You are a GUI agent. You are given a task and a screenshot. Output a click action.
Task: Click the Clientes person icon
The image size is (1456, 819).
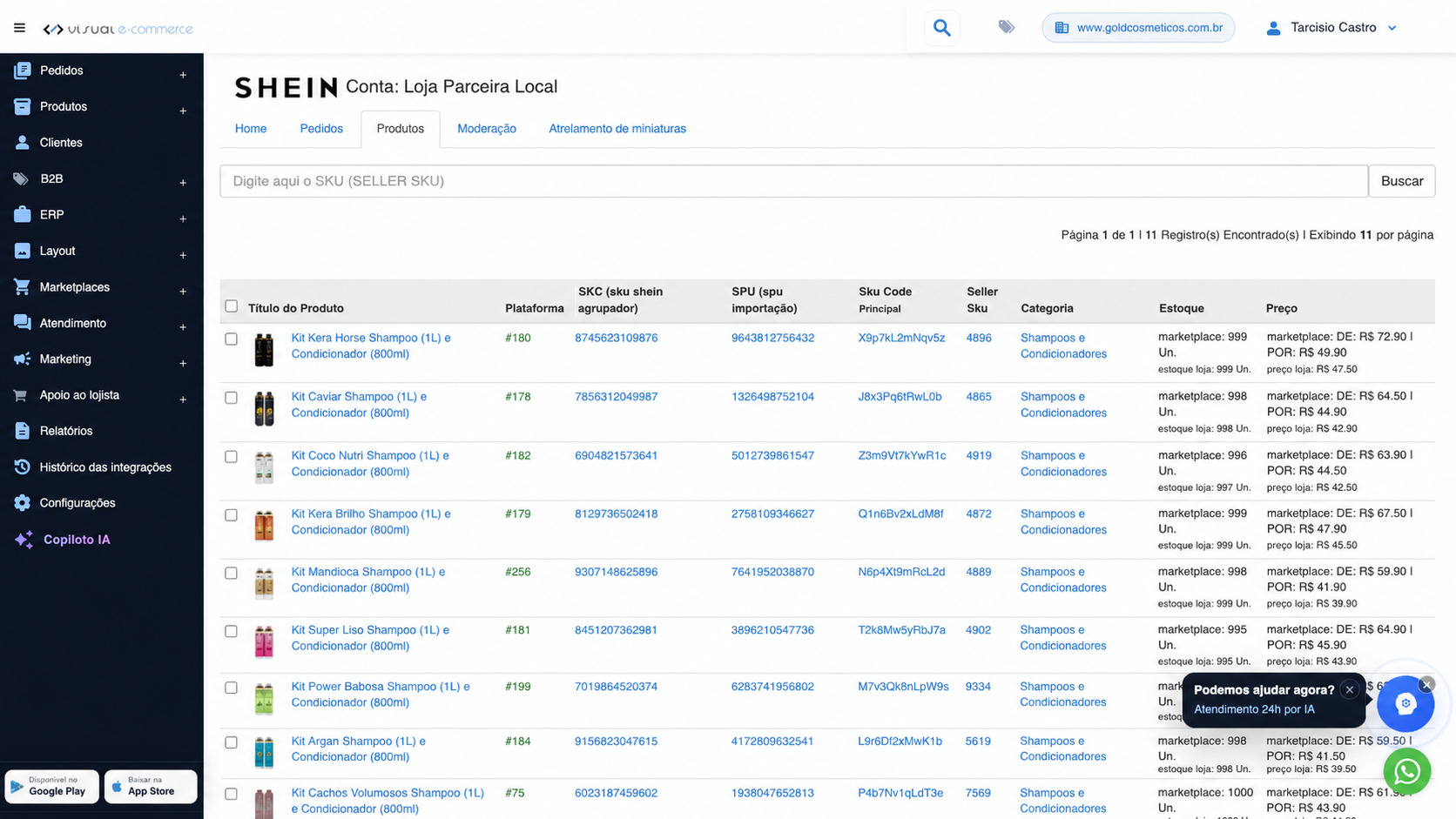pyautogui.click(x=23, y=143)
